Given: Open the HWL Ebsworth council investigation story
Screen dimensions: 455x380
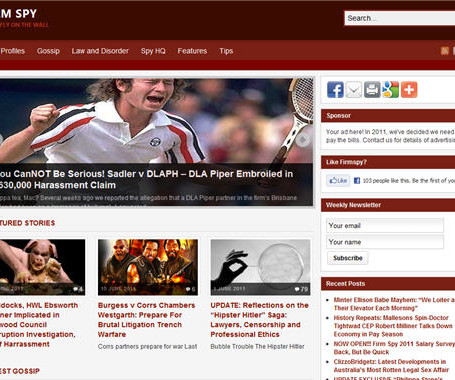Looking at the screenshot, I should (39, 324).
